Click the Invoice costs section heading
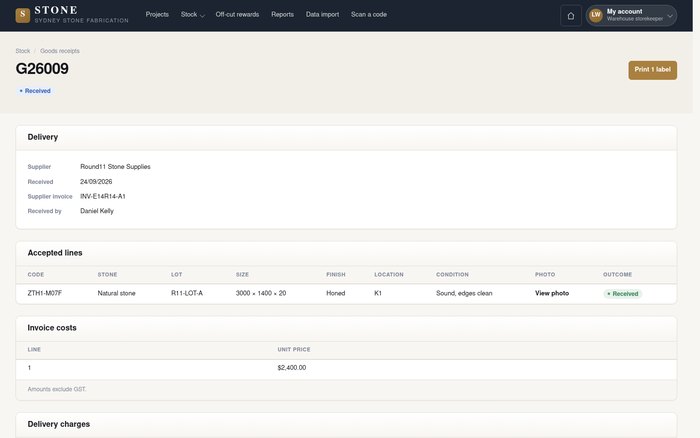Image resolution: width=700 pixels, height=438 pixels. (52, 328)
